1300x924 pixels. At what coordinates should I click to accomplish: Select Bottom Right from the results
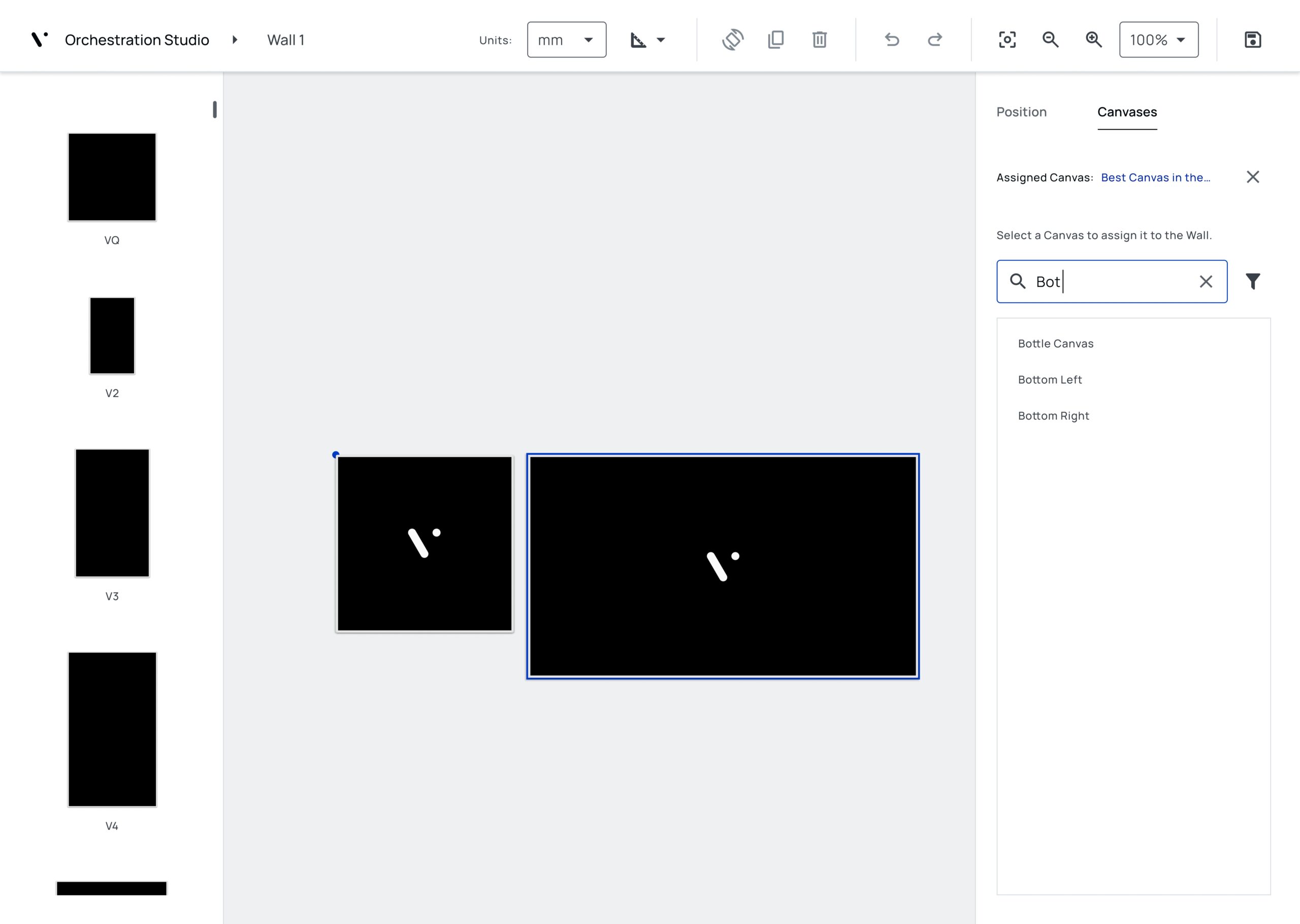(1053, 416)
